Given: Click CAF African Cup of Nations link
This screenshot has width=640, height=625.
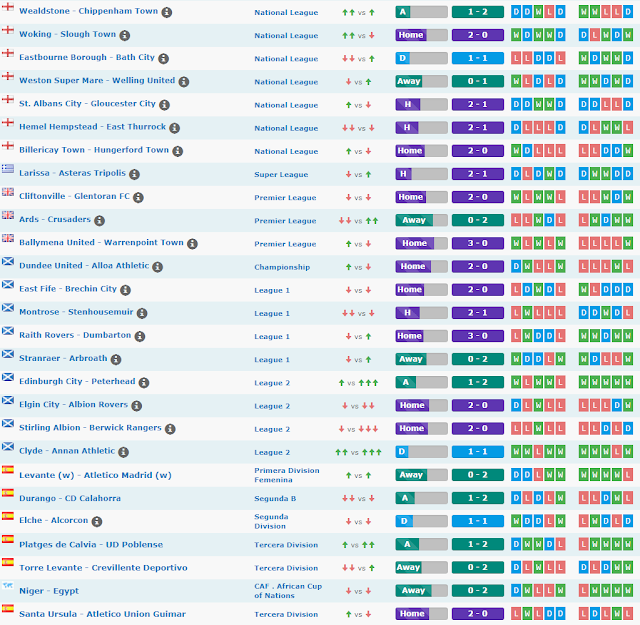Looking at the screenshot, I should pyautogui.click(x=288, y=591).
